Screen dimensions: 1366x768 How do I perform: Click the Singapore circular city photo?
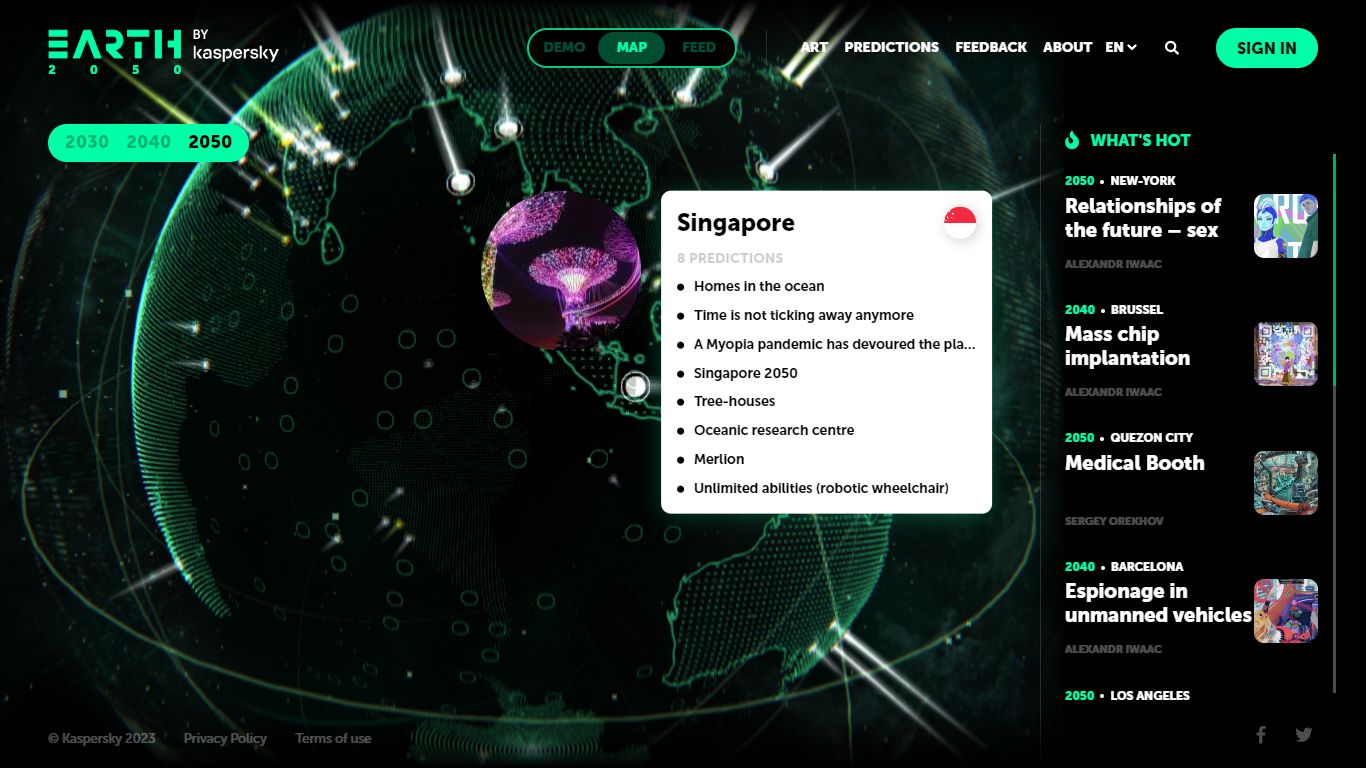(562, 270)
